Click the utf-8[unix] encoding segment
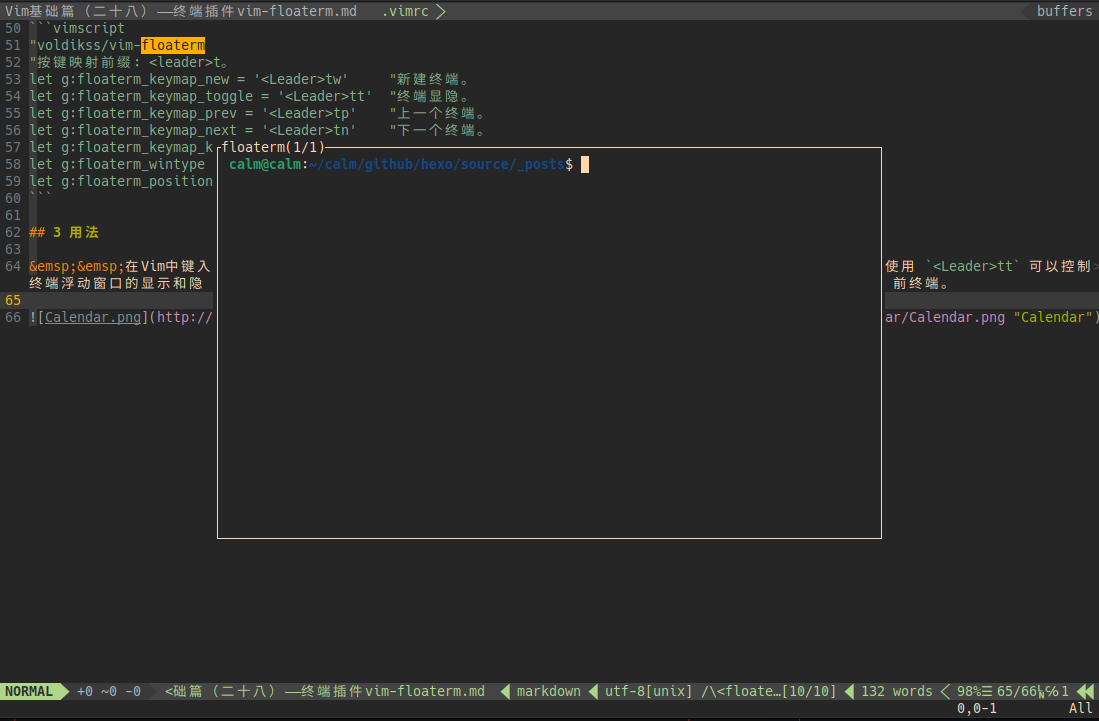Image resolution: width=1099 pixels, height=721 pixels. [x=648, y=692]
